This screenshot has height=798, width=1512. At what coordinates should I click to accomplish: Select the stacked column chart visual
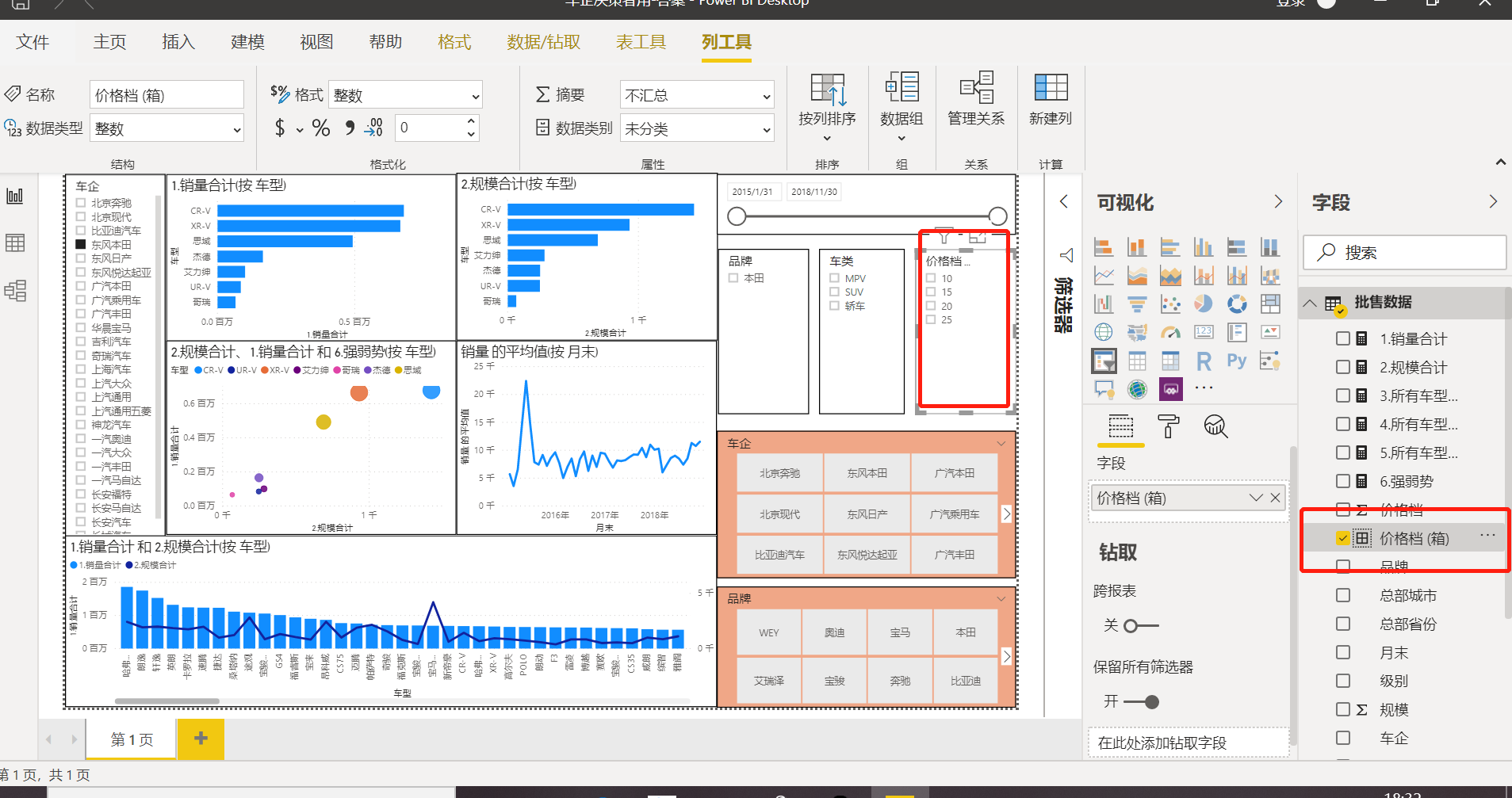click(x=1137, y=247)
